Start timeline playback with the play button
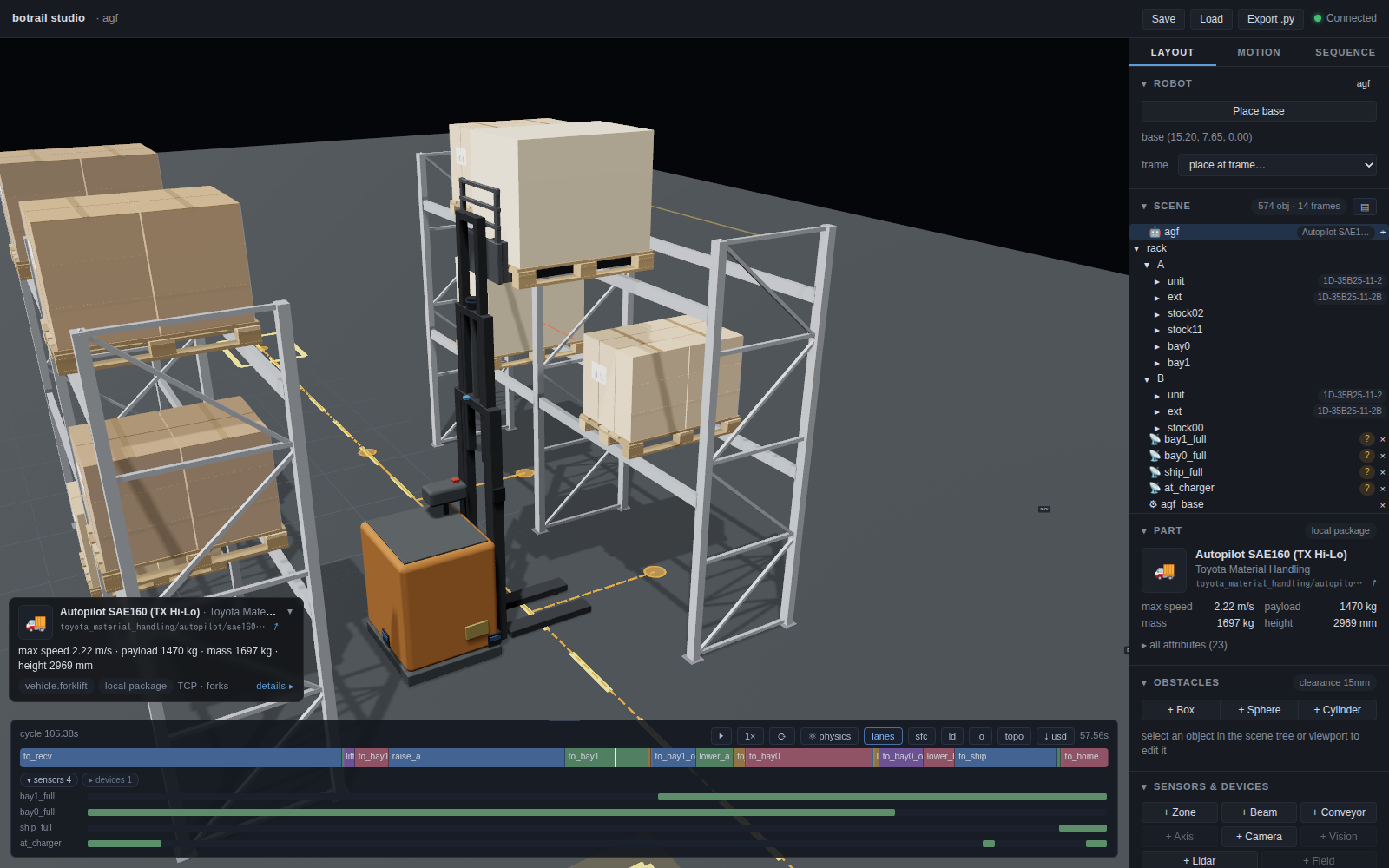Viewport: 1389px width, 868px height. pyautogui.click(x=721, y=736)
